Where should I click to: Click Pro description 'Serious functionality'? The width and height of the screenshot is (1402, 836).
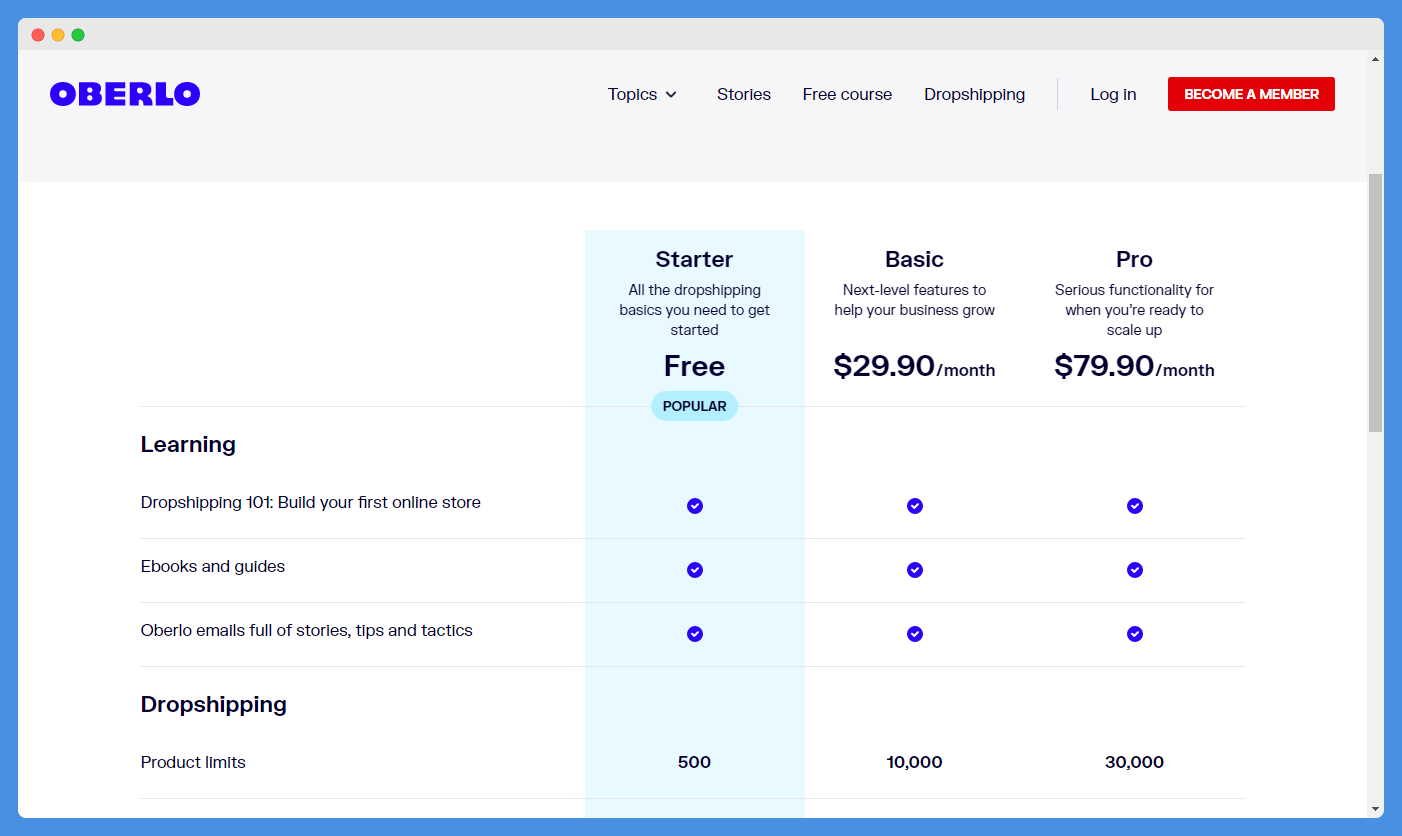click(x=1134, y=310)
